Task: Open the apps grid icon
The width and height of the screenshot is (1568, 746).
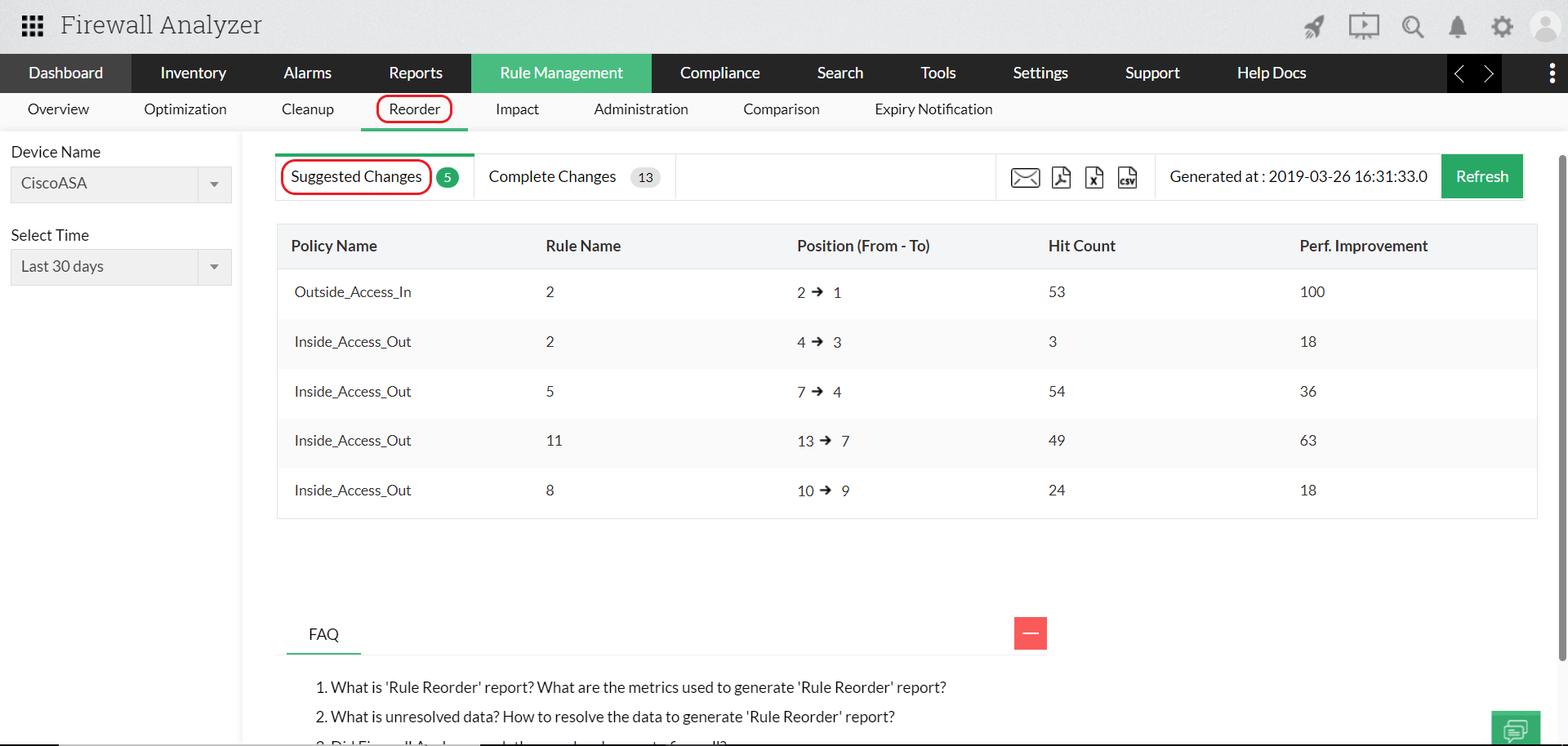Action: pyautogui.click(x=33, y=26)
